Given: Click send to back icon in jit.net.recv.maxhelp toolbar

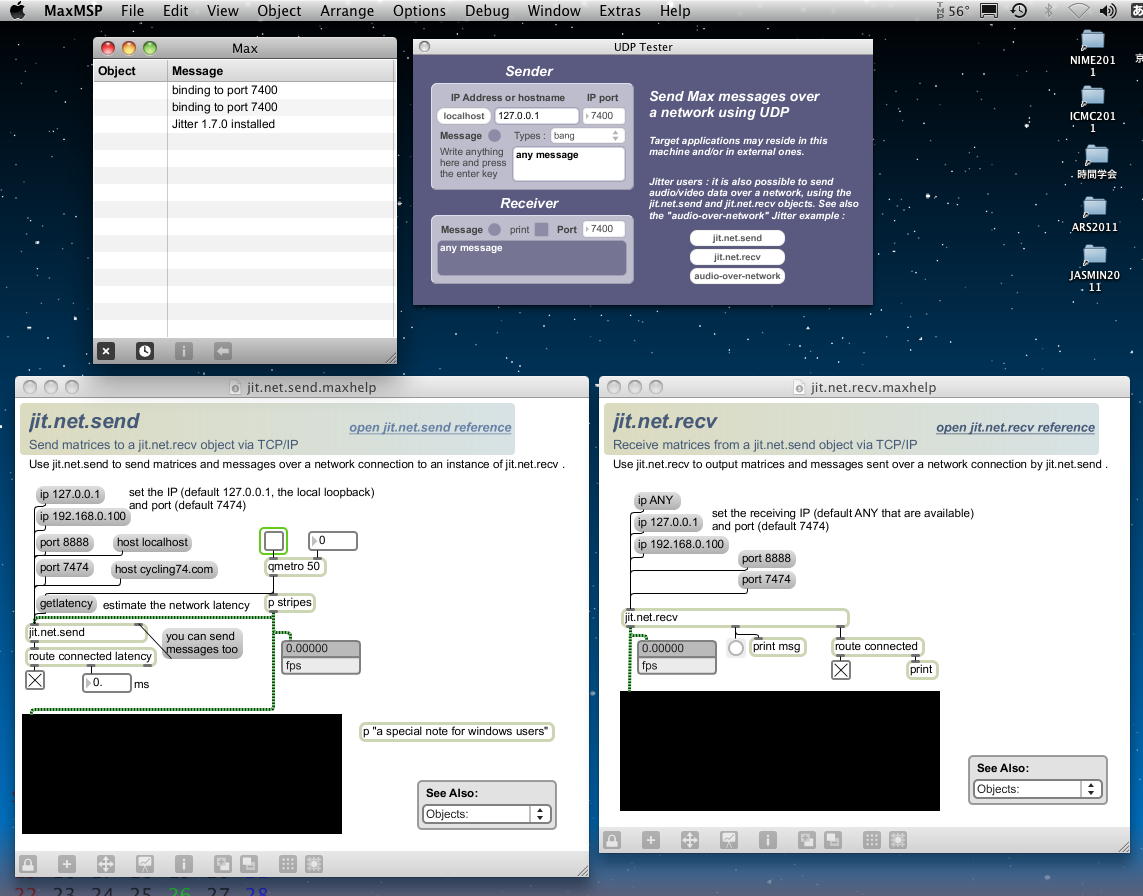Looking at the screenshot, I should [x=833, y=841].
